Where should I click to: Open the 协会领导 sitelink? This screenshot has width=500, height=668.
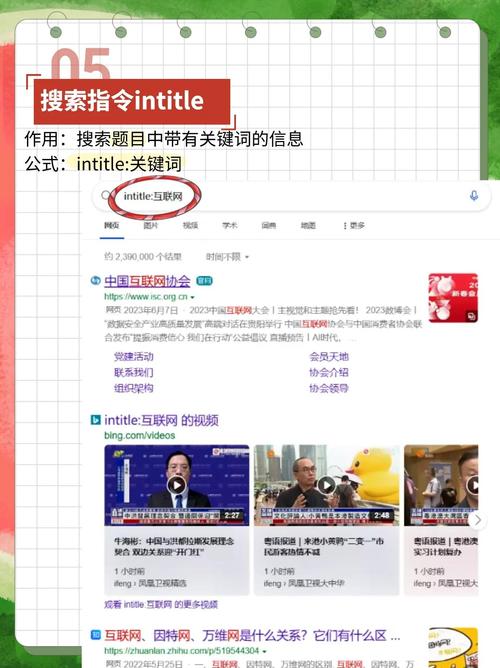329,388
